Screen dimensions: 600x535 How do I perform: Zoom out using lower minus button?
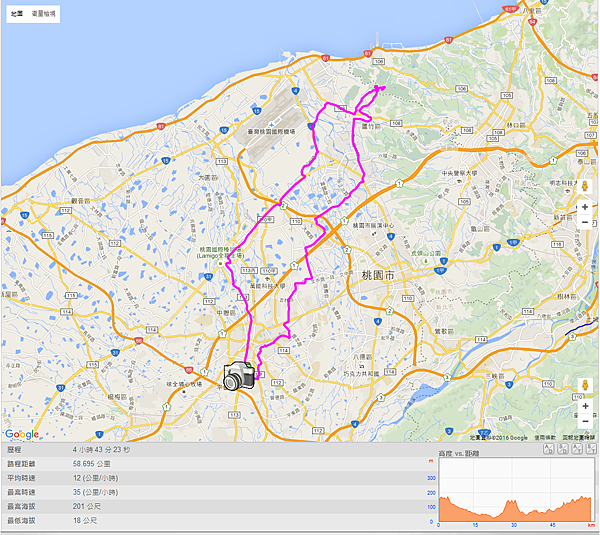pyautogui.click(x=585, y=421)
